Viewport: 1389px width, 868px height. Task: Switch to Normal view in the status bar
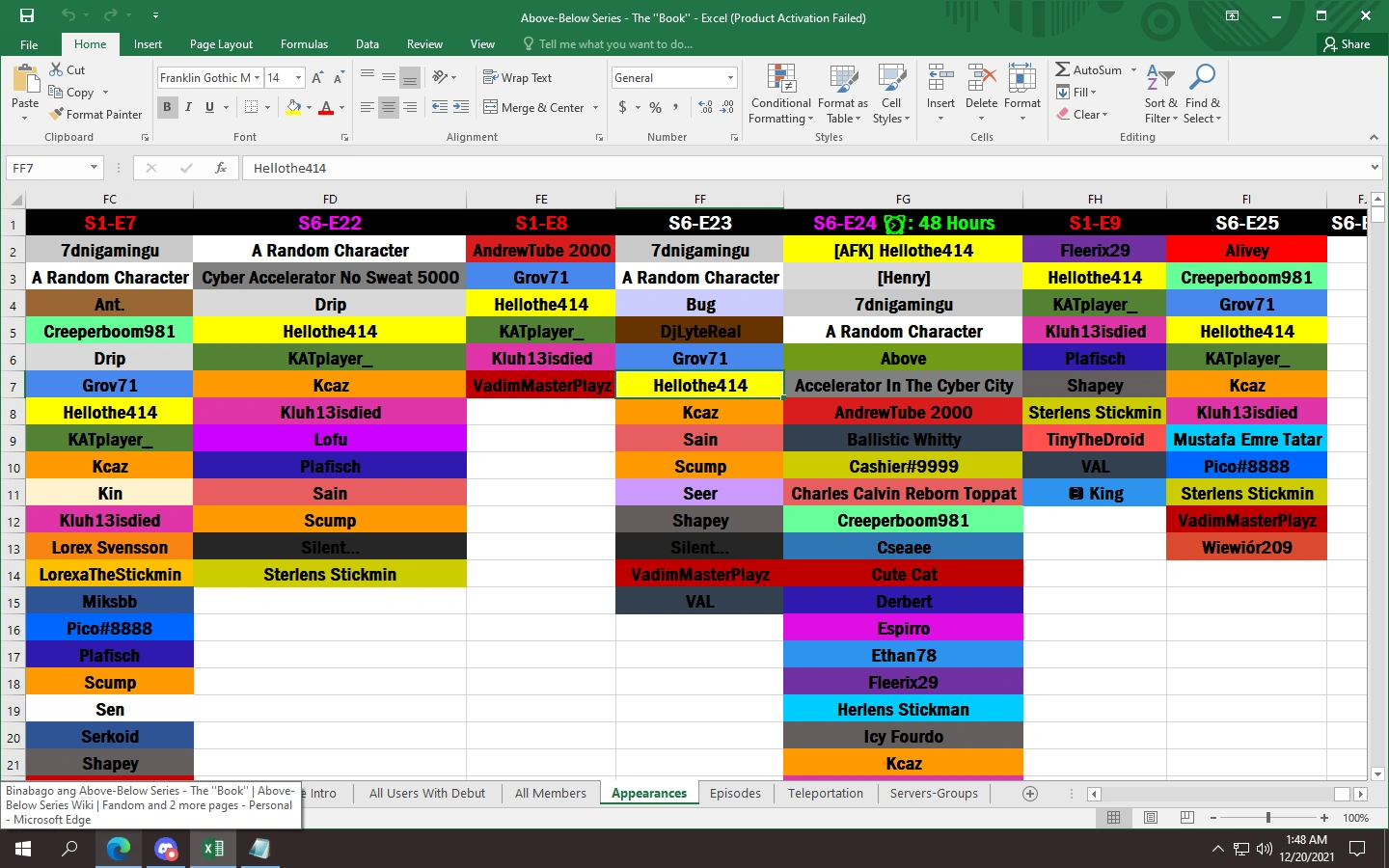[1114, 818]
